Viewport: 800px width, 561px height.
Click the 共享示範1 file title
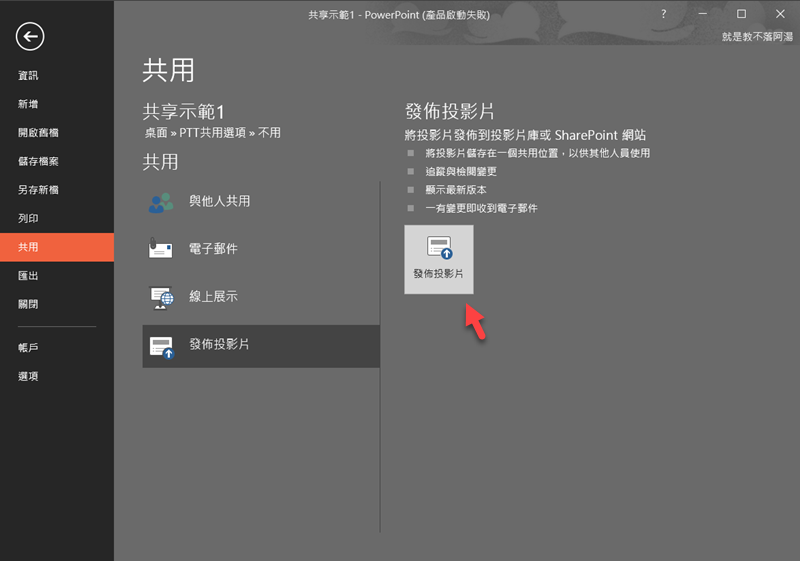click(183, 111)
